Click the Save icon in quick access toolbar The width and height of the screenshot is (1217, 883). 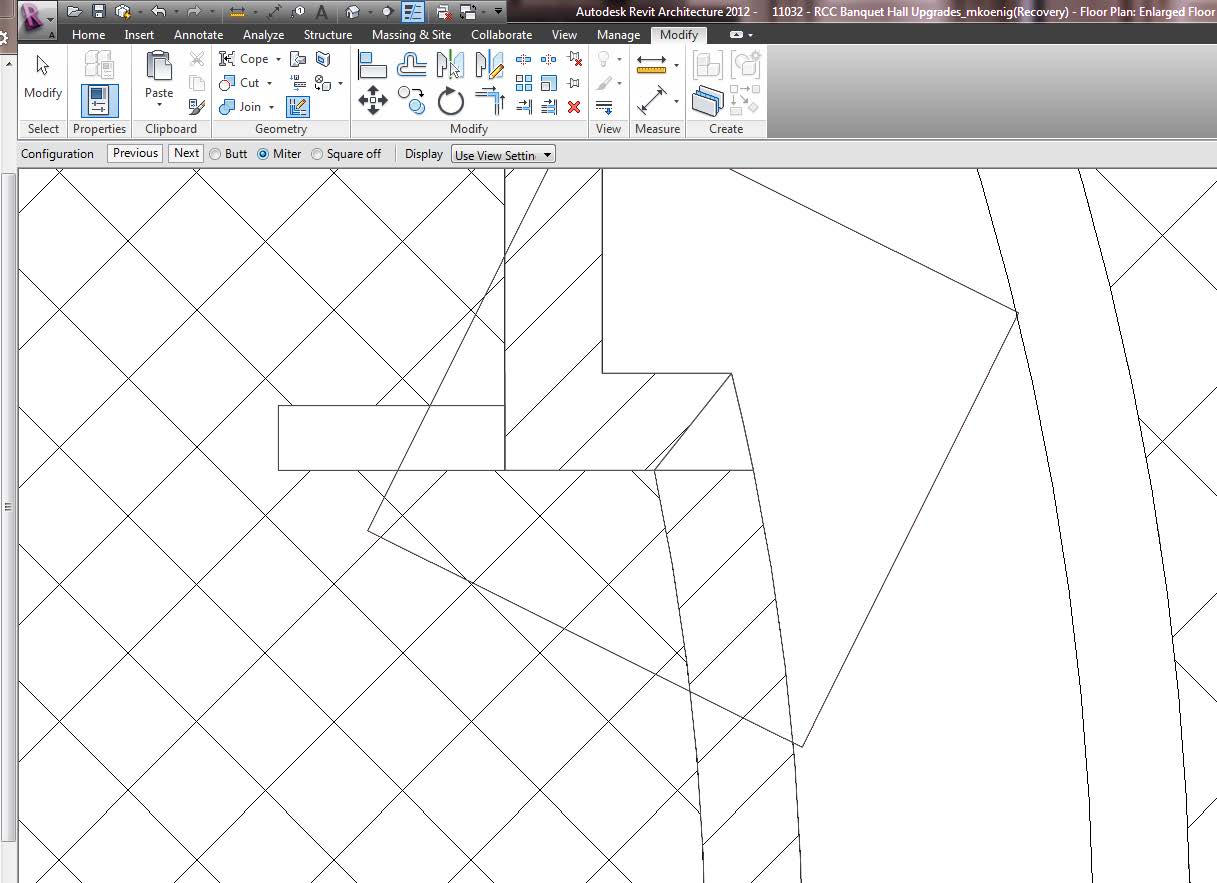click(98, 12)
